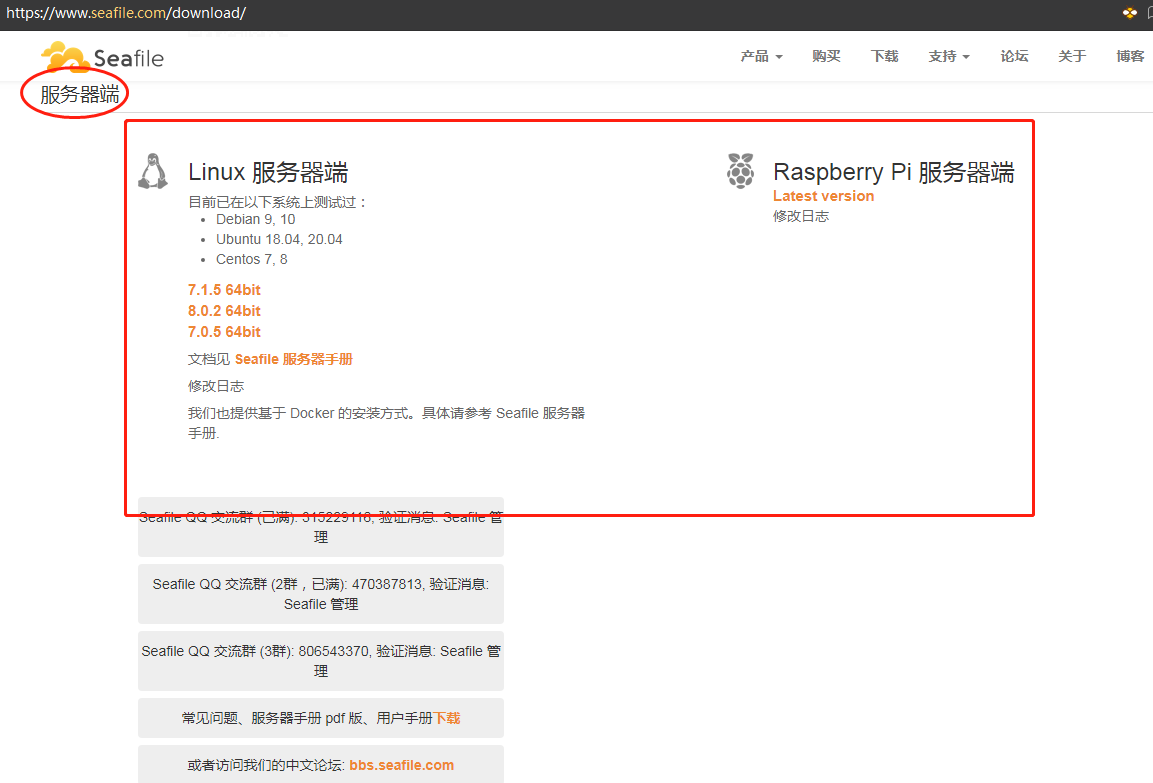Download the 7.0.5 64bit server package
The image size is (1153, 783).
click(x=224, y=332)
